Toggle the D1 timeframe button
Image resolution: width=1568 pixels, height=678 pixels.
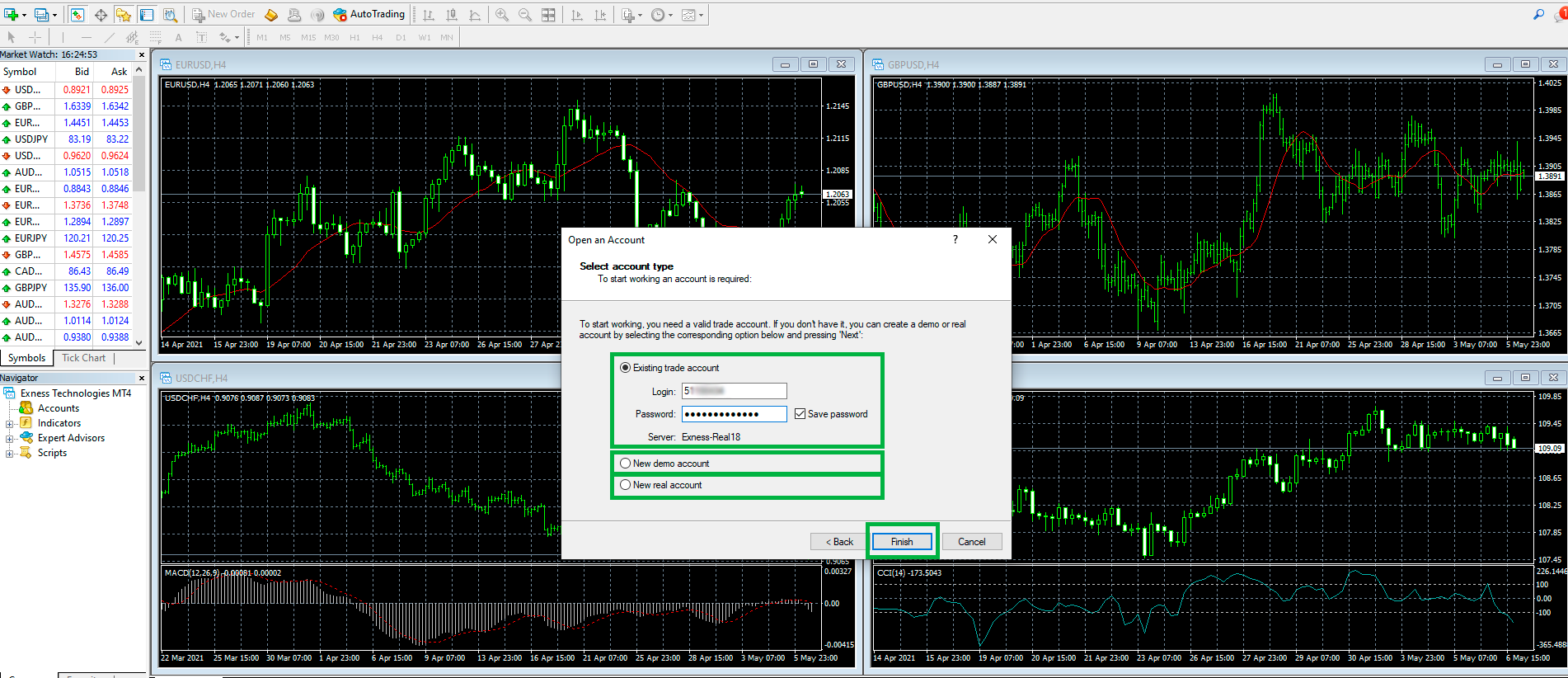click(x=401, y=37)
